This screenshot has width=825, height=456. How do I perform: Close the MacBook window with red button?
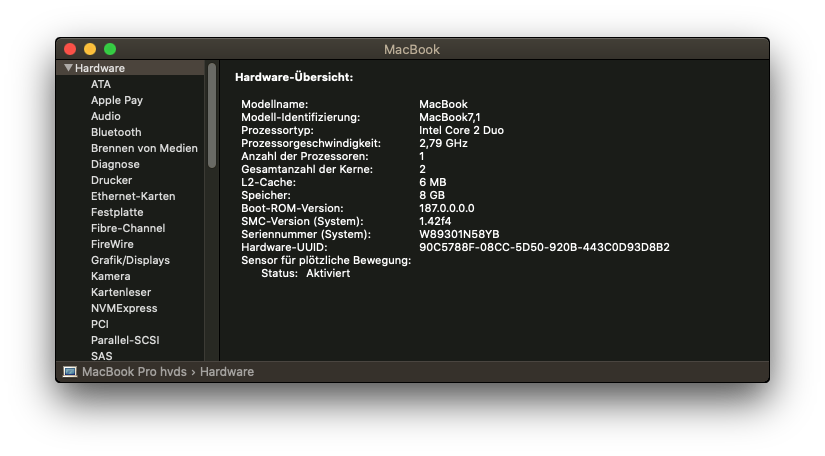(x=70, y=49)
